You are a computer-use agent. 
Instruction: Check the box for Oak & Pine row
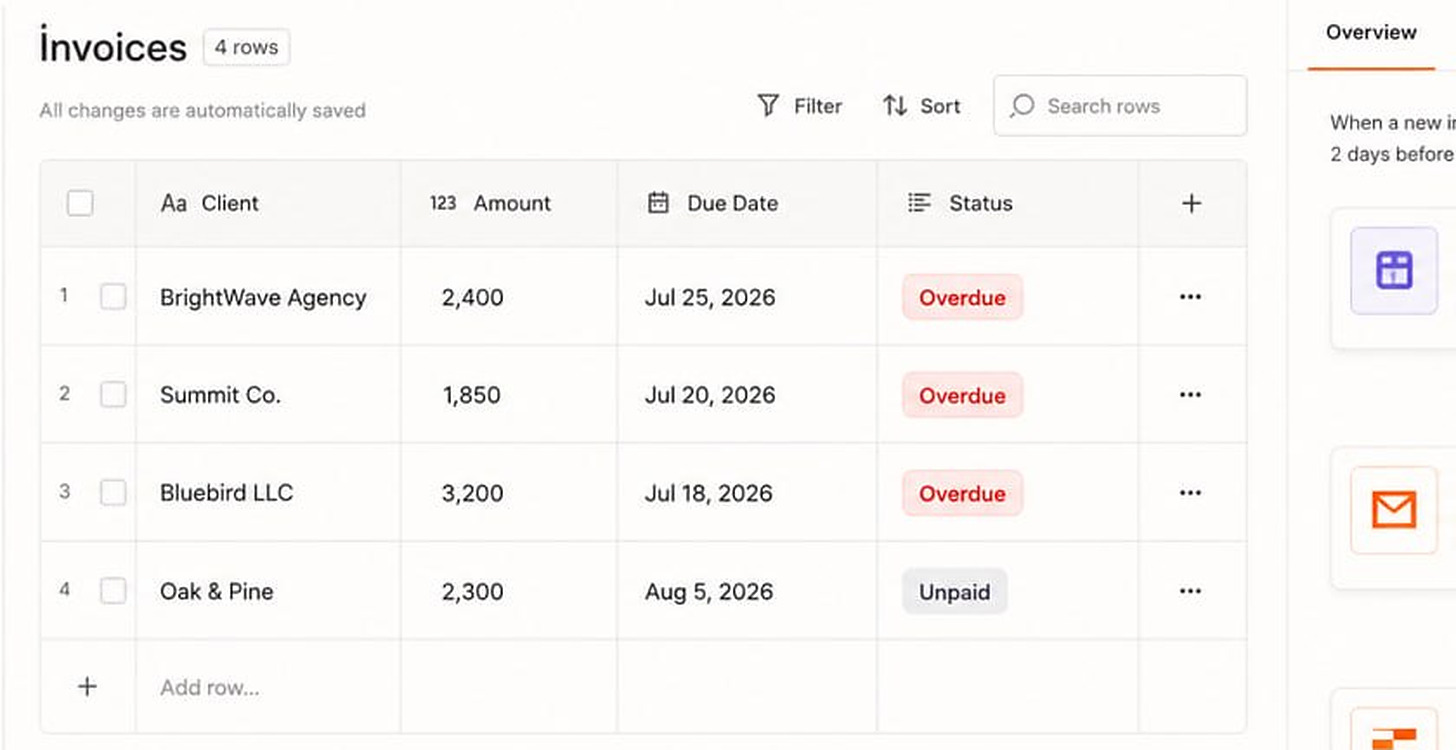113,591
